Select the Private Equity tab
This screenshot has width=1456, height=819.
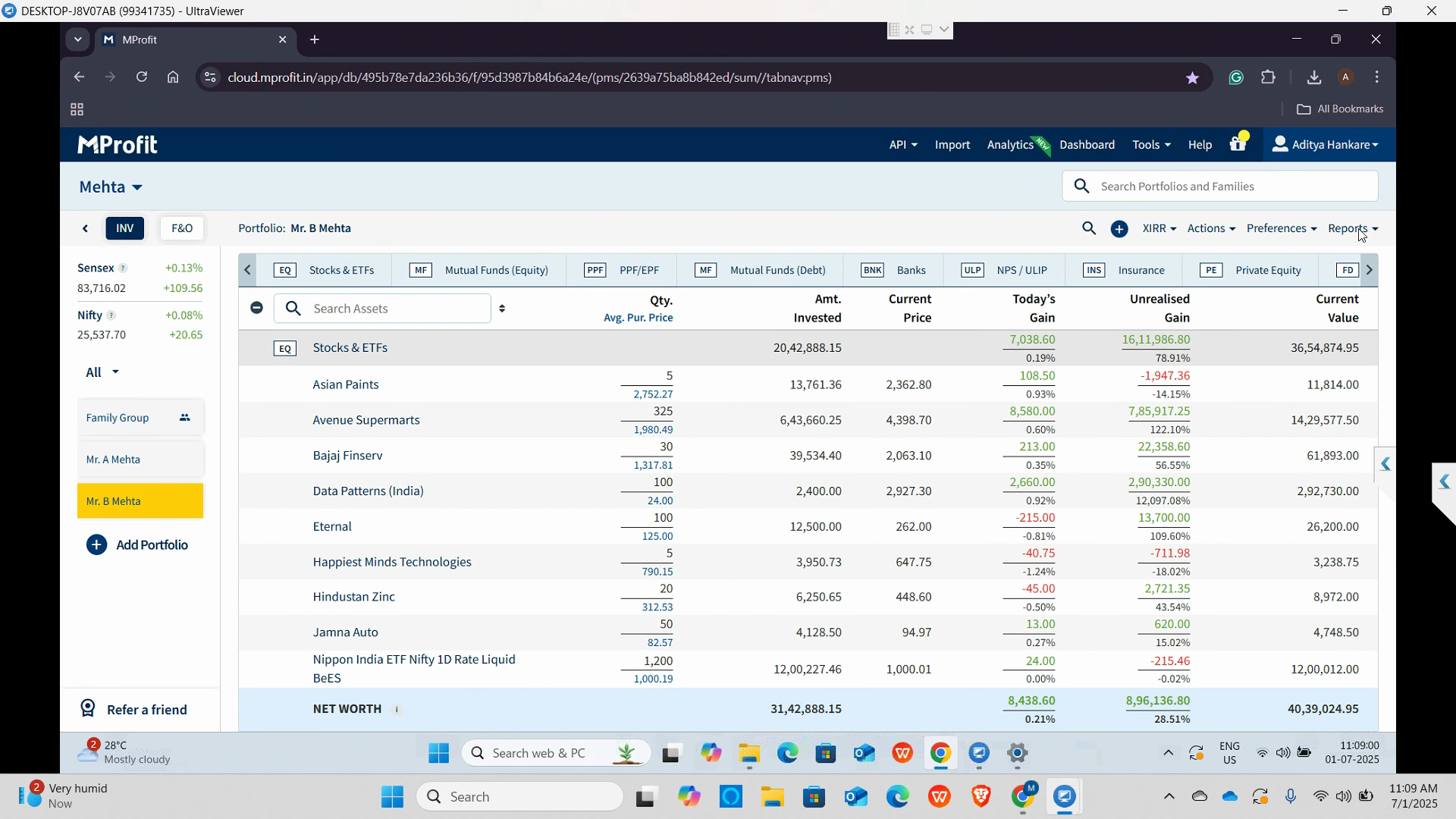click(1251, 270)
